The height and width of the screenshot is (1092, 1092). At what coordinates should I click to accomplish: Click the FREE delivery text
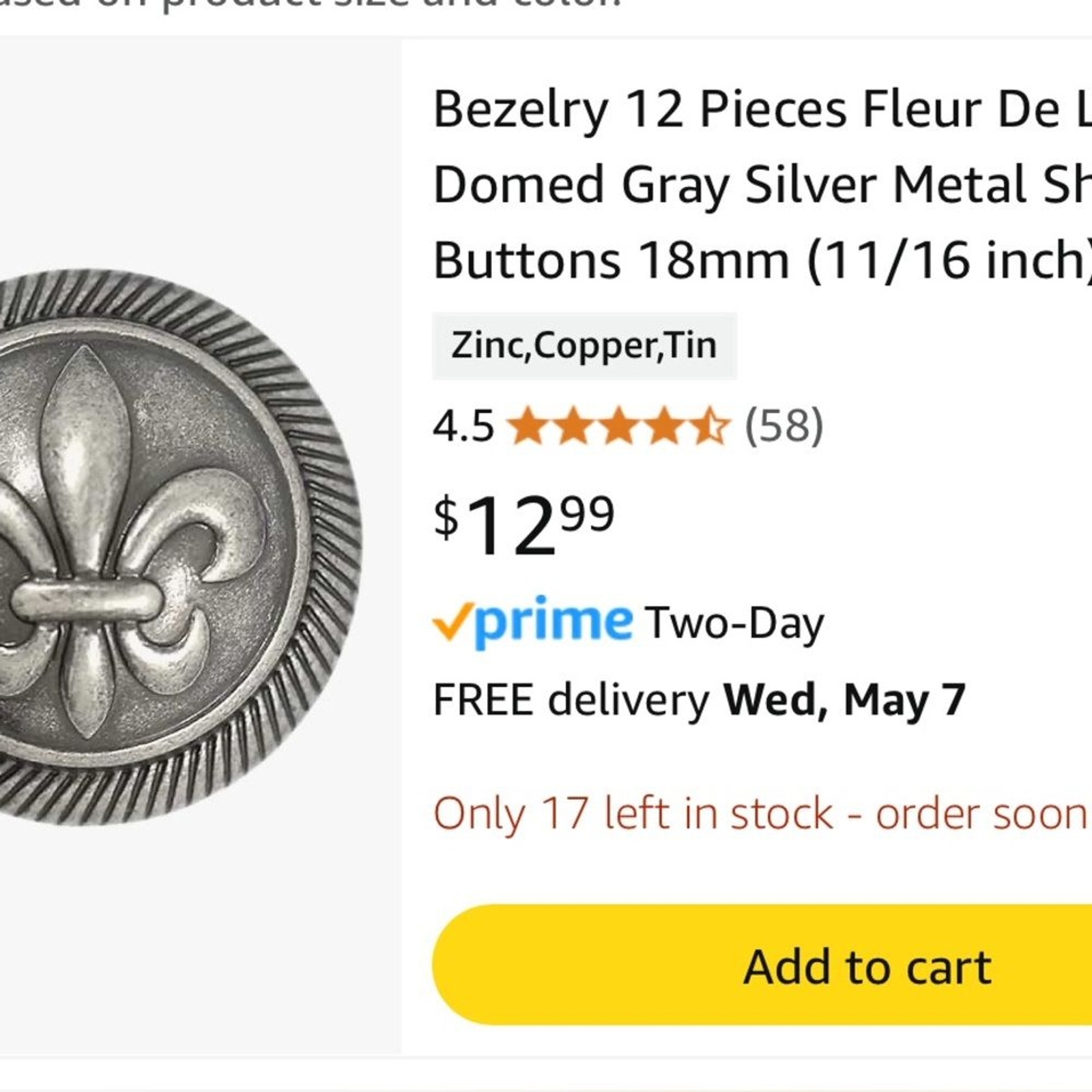571,700
